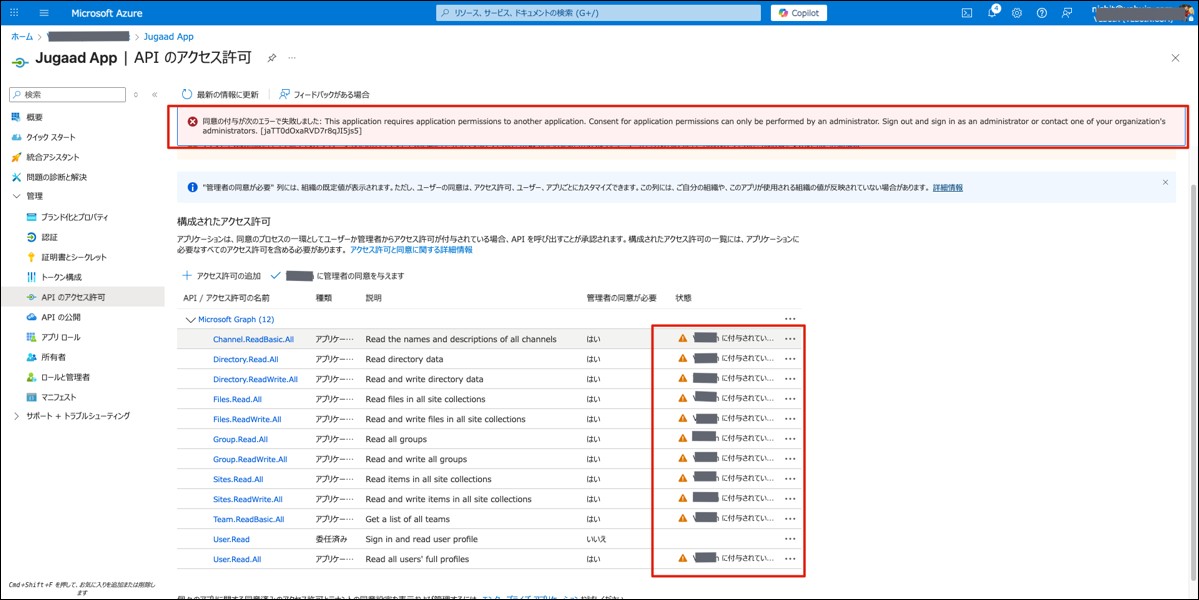Click the Jugaad App breadcrumb link
This screenshot has width=1199, height=600.
(168, 37)
